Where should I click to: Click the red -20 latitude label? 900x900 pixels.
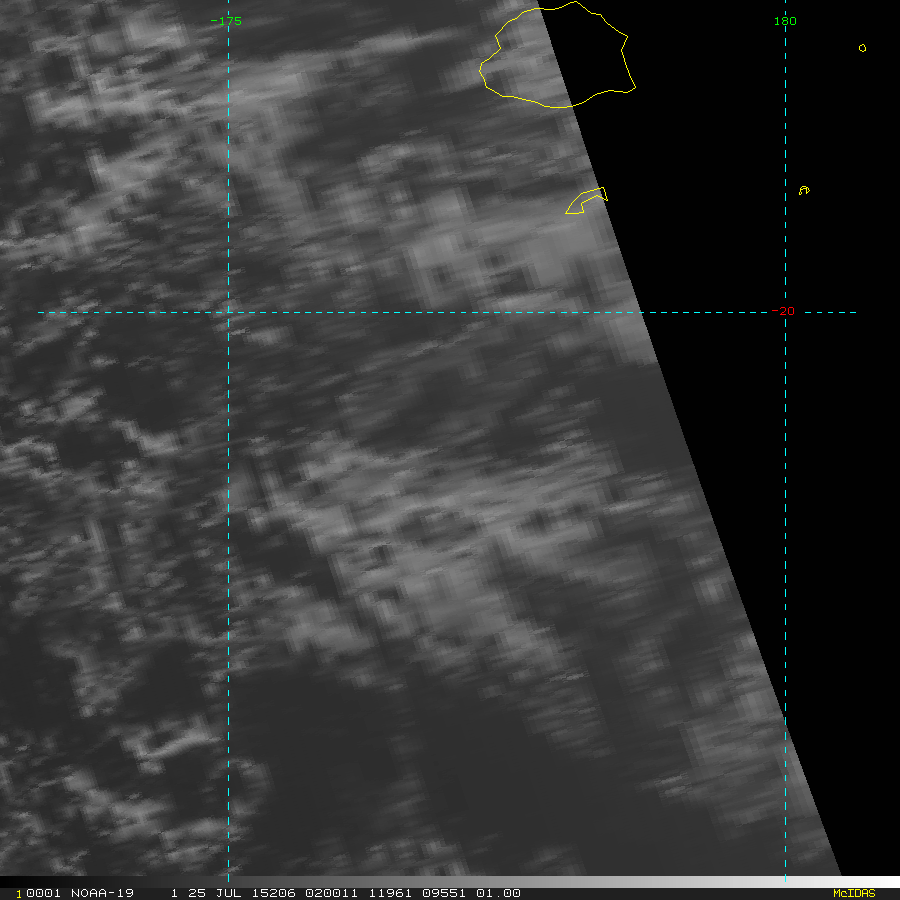(783, 312)
